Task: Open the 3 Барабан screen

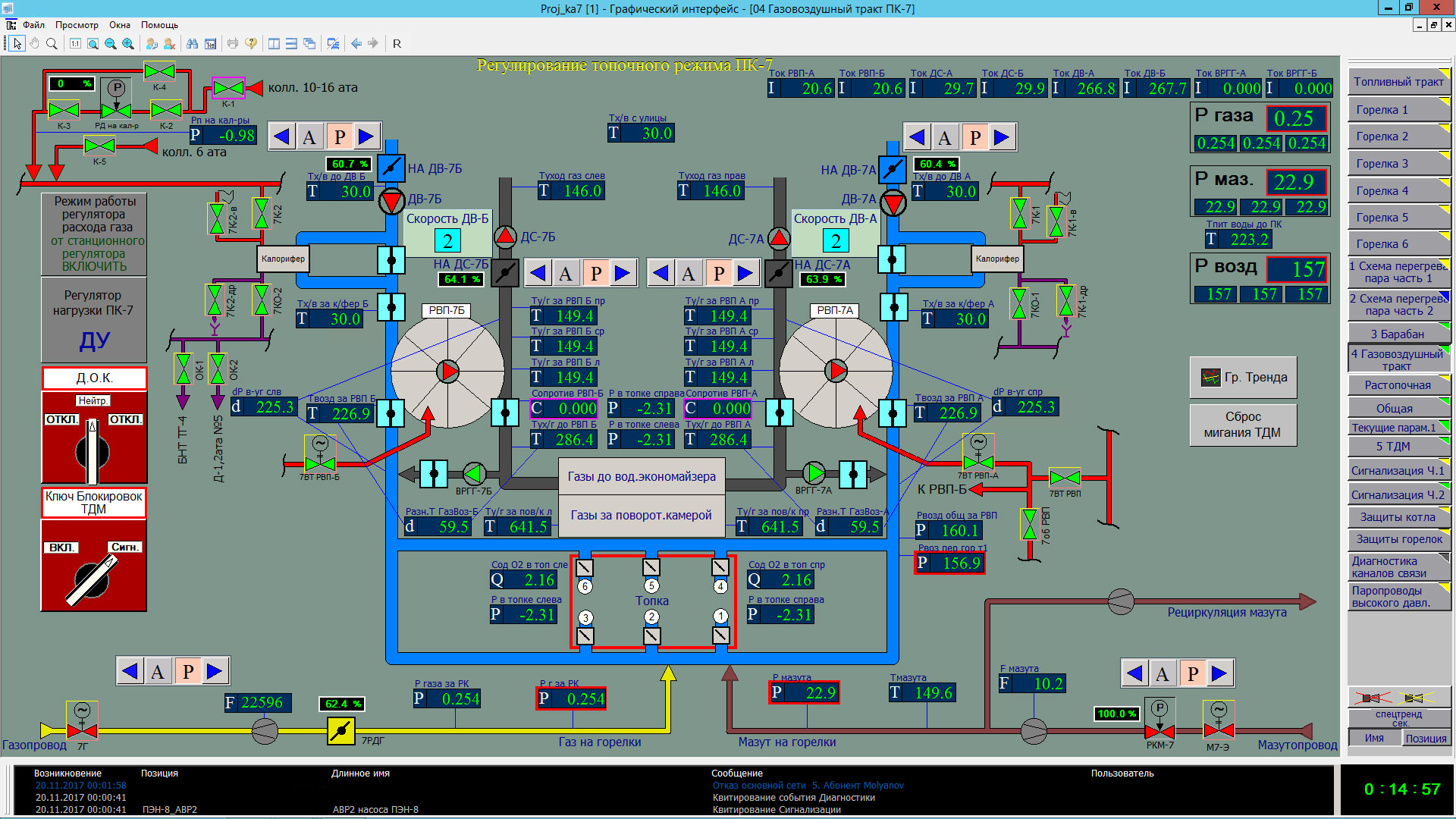Action: pyautogui.click(x=1398, y=334)
